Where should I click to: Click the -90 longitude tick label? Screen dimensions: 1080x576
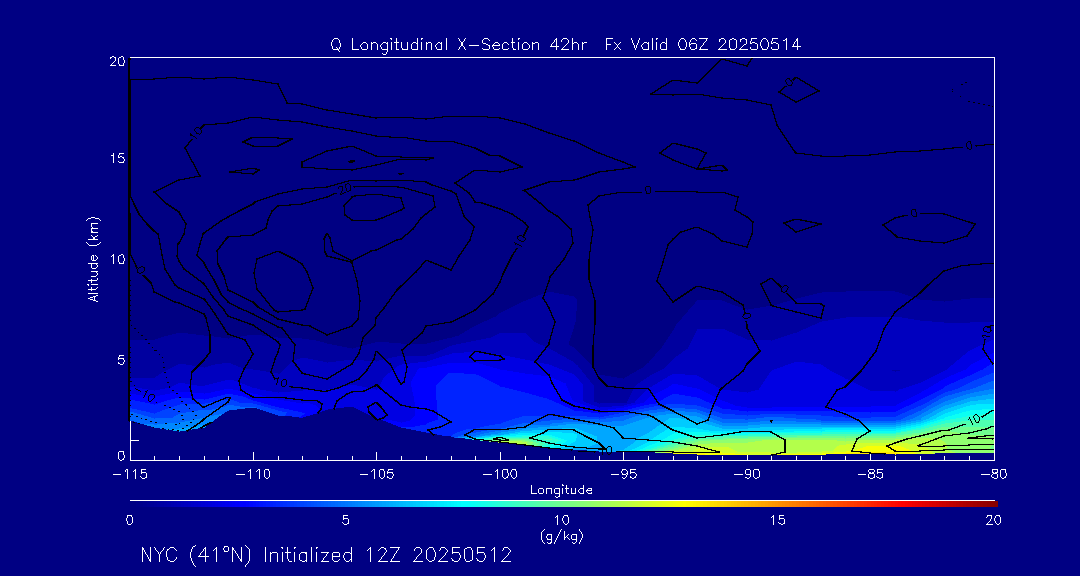747,475
